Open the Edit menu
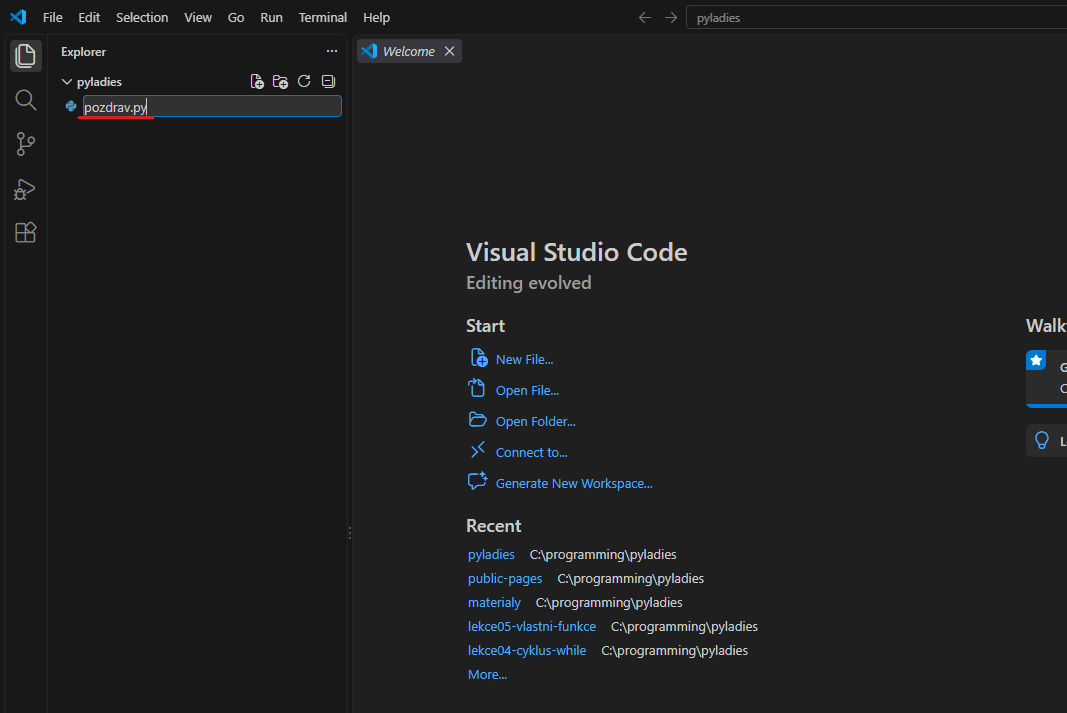 89,18
